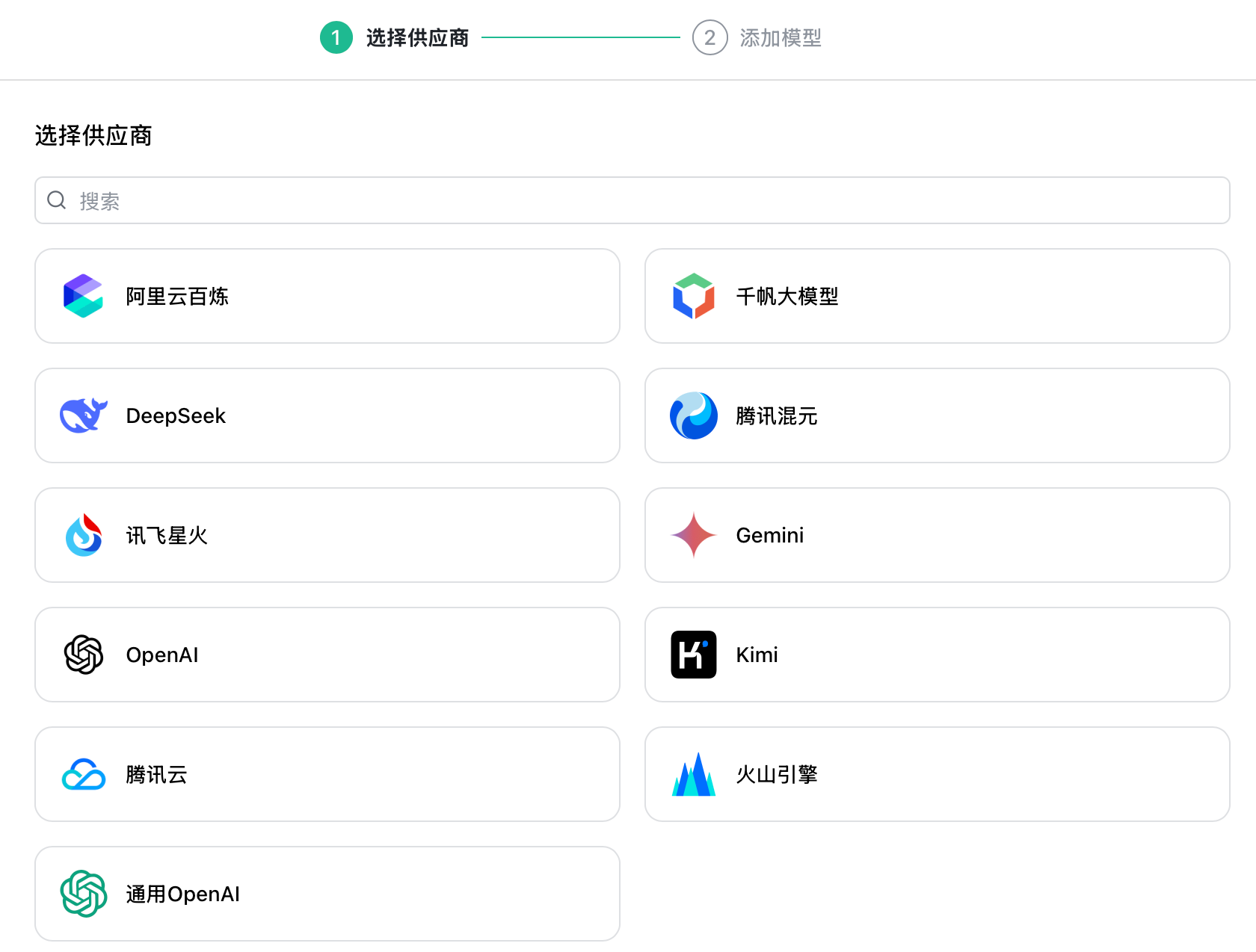Go to step 1 选择供应商
This screenshot has height=952, width=1256.
tap(395, 37)
